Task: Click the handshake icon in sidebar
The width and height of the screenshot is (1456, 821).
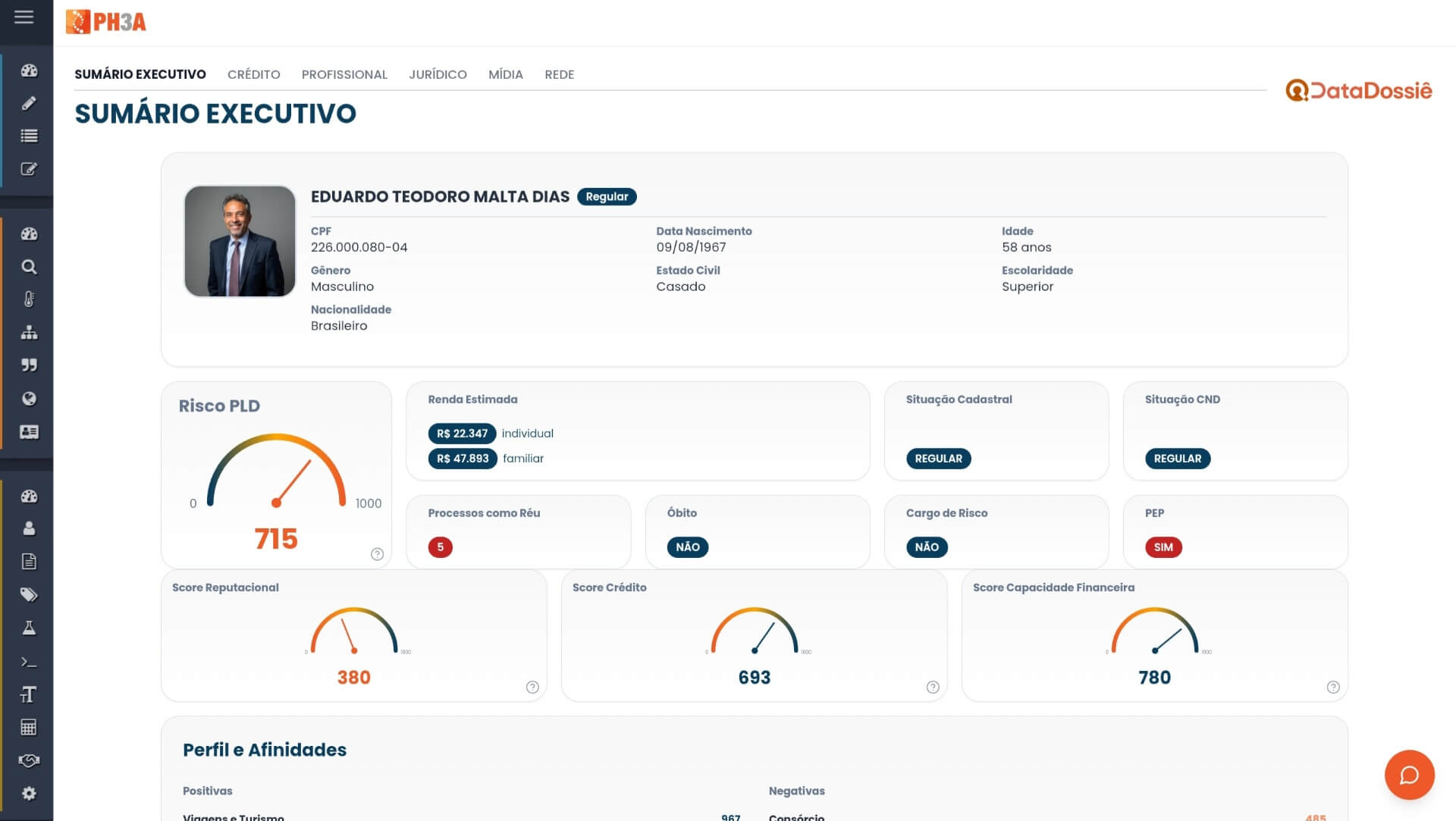Action: pyautogui.click(x=29, y=760)
